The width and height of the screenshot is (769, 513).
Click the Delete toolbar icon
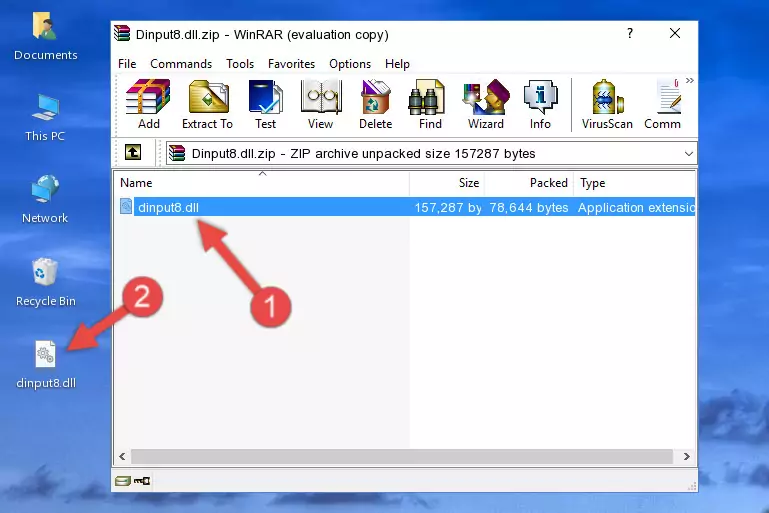click(x=376, y=104)
